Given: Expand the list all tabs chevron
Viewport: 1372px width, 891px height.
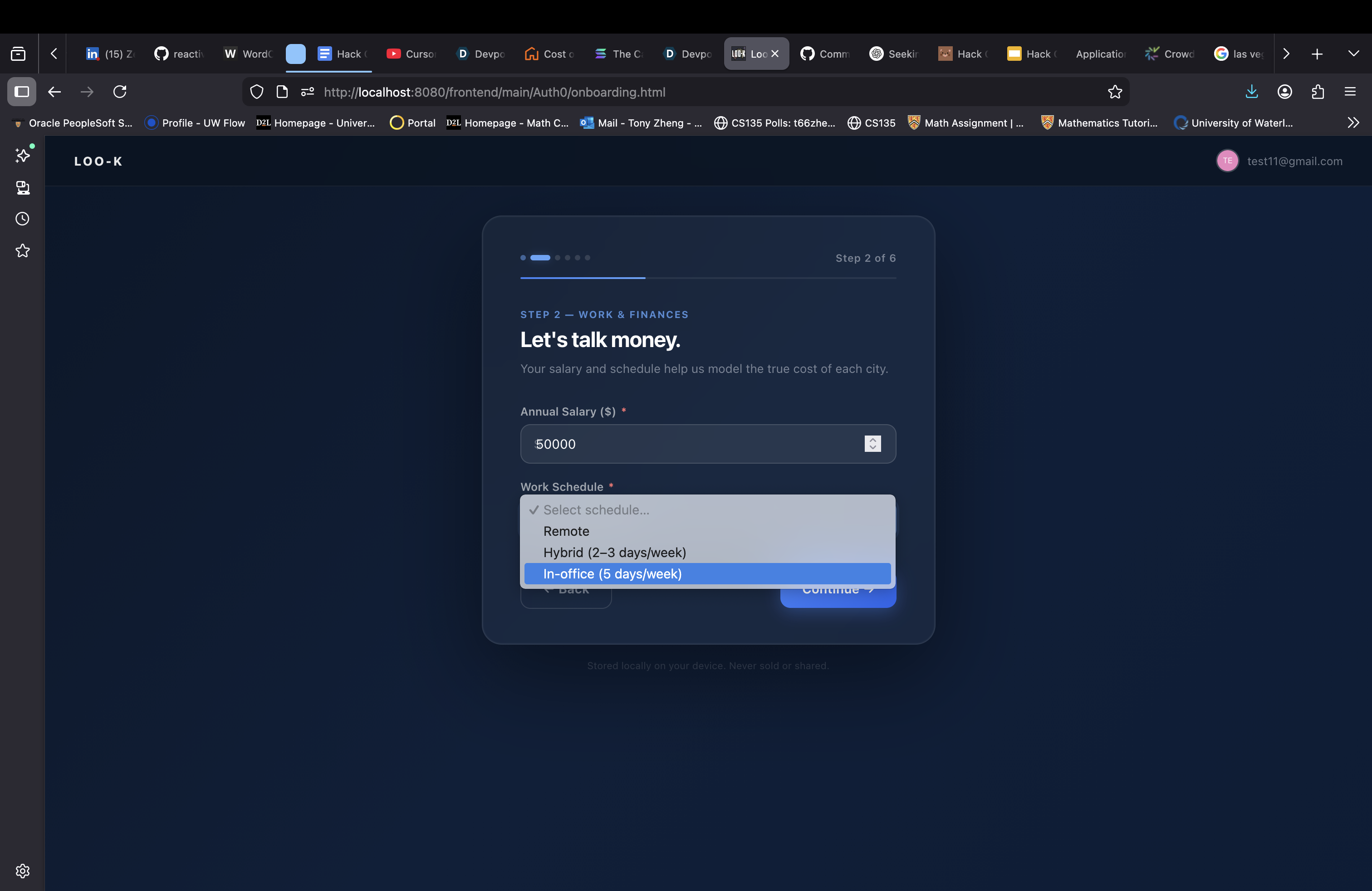Looking at the screenshot, I should [1353, 54].
